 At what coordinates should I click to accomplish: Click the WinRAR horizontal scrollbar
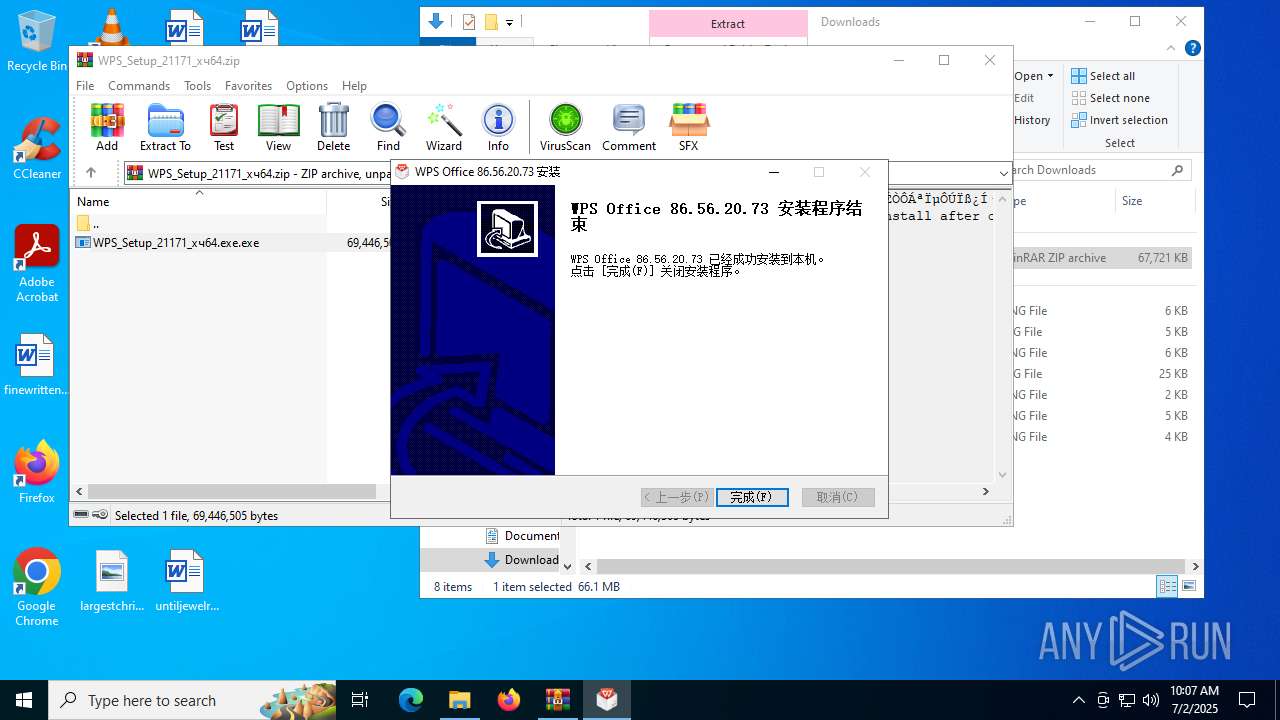[232, 491]
